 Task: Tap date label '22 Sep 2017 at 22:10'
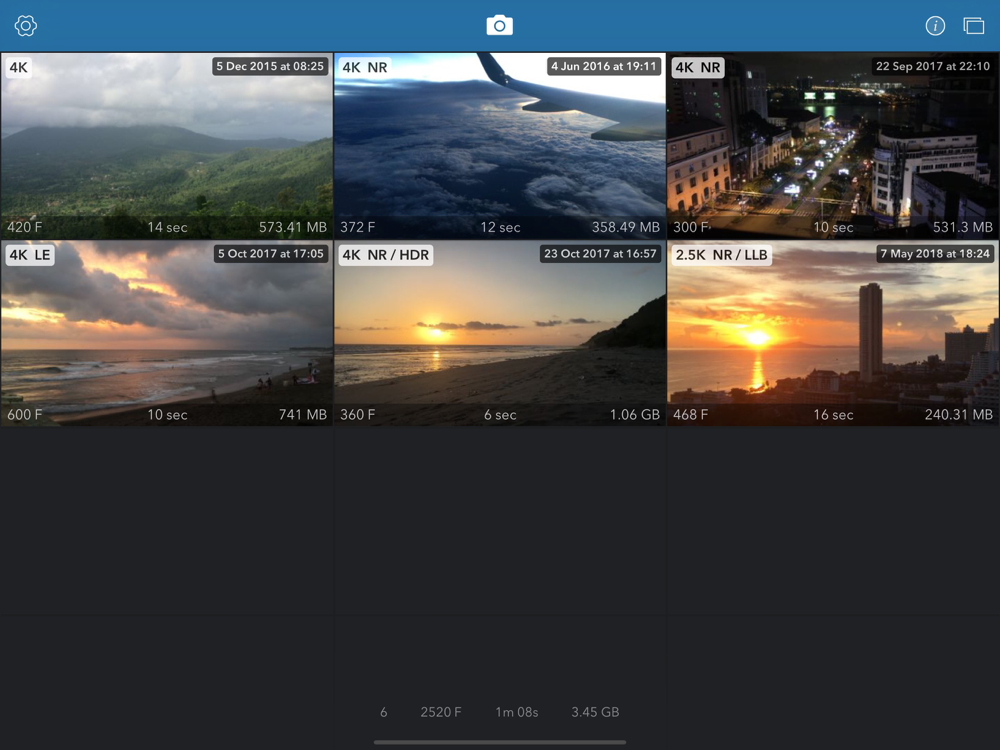[932, 66]
